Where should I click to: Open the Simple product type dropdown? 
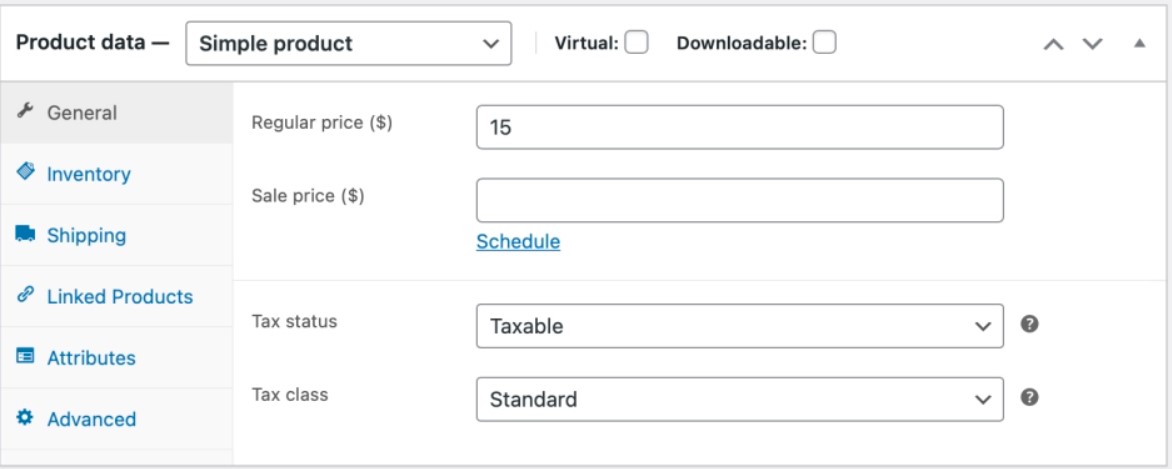point(348,44)
